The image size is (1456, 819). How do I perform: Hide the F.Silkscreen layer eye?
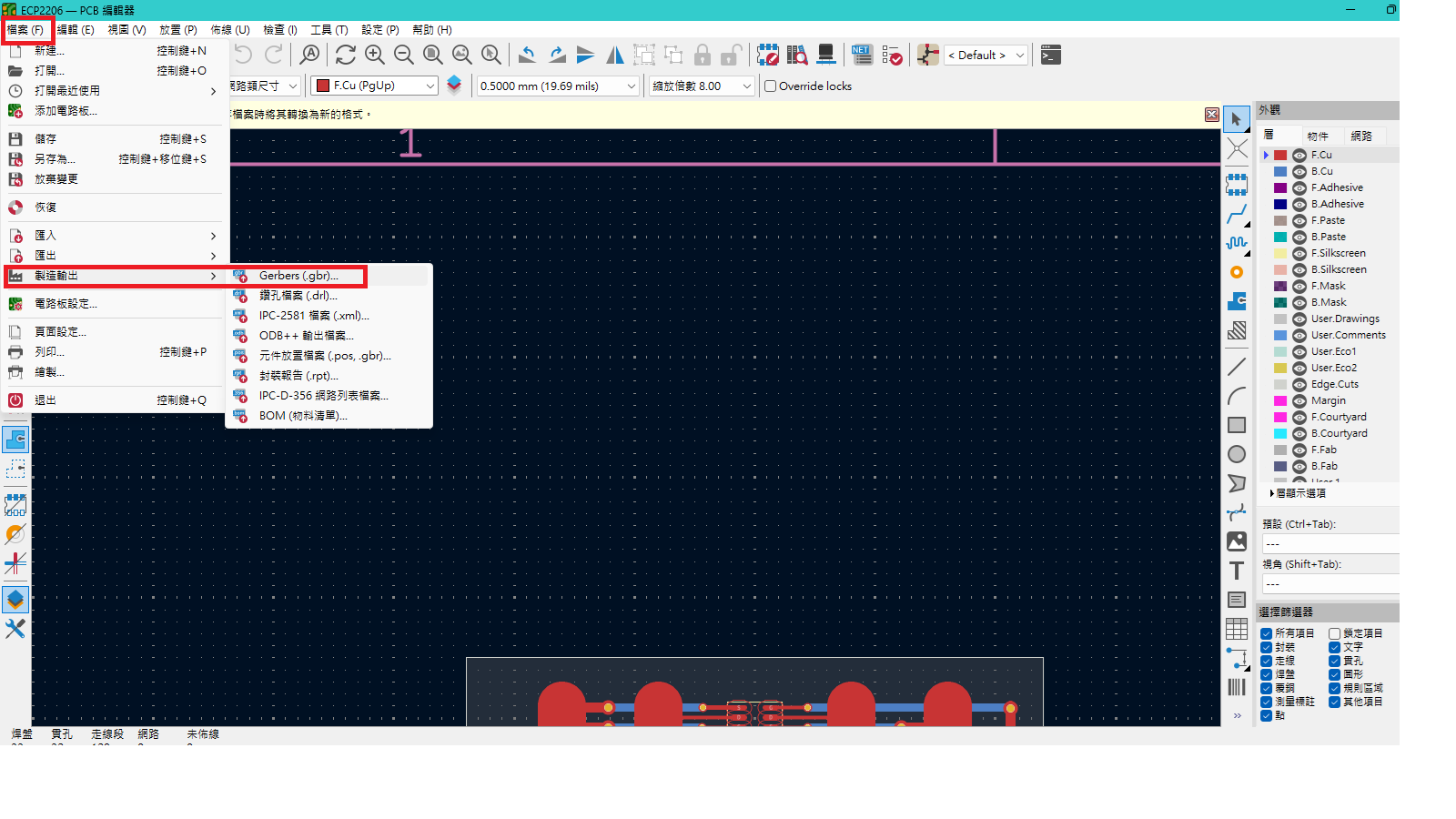[1299, 254]
